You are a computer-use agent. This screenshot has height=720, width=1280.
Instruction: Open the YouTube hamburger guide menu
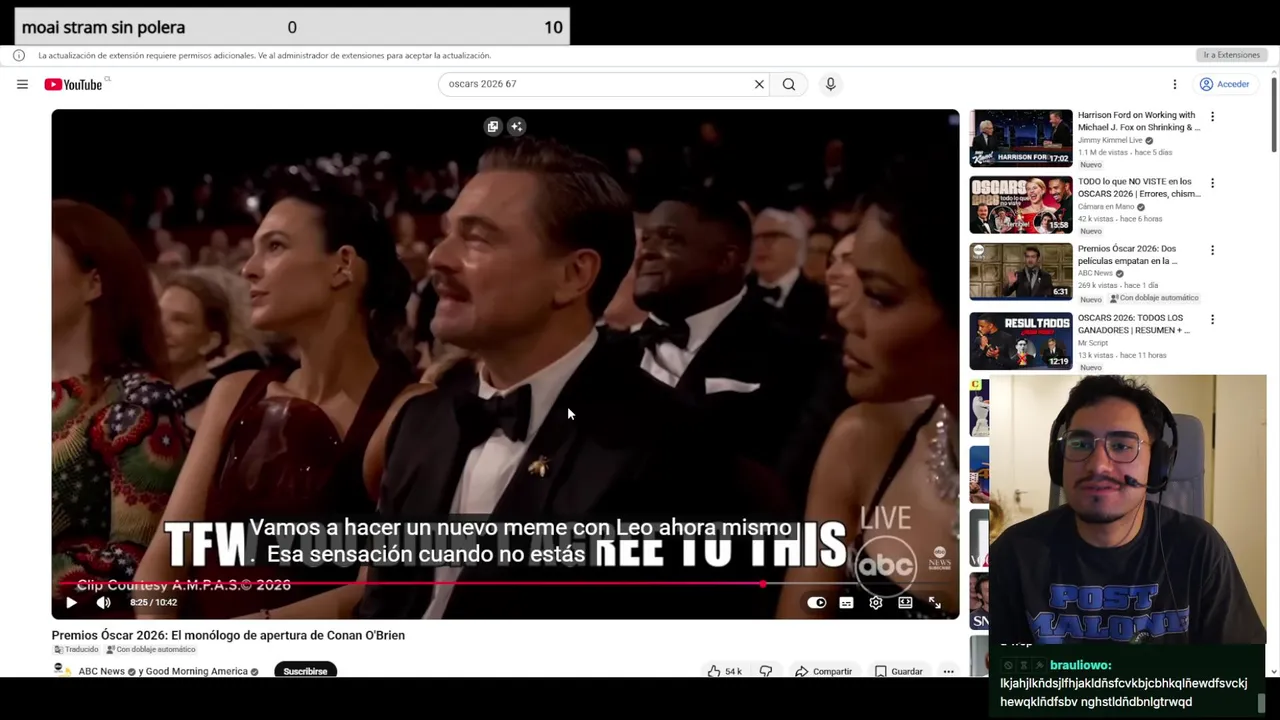[22, 84]
